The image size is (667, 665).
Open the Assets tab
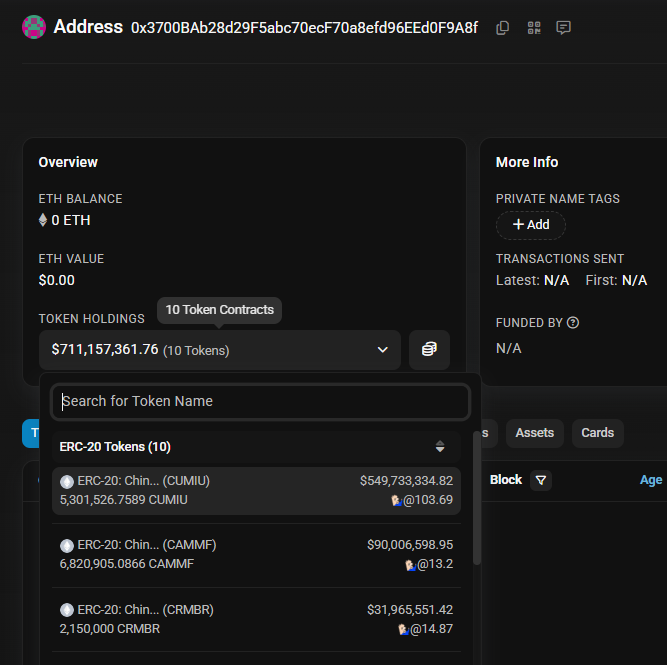[x=535, y=433]
